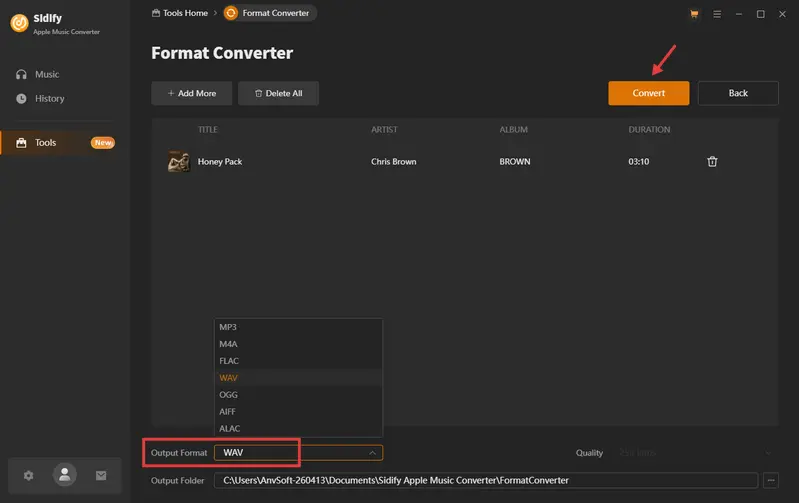The image size is (799, 503).
Task: Click the Delete All button
Action: (278, 93)
